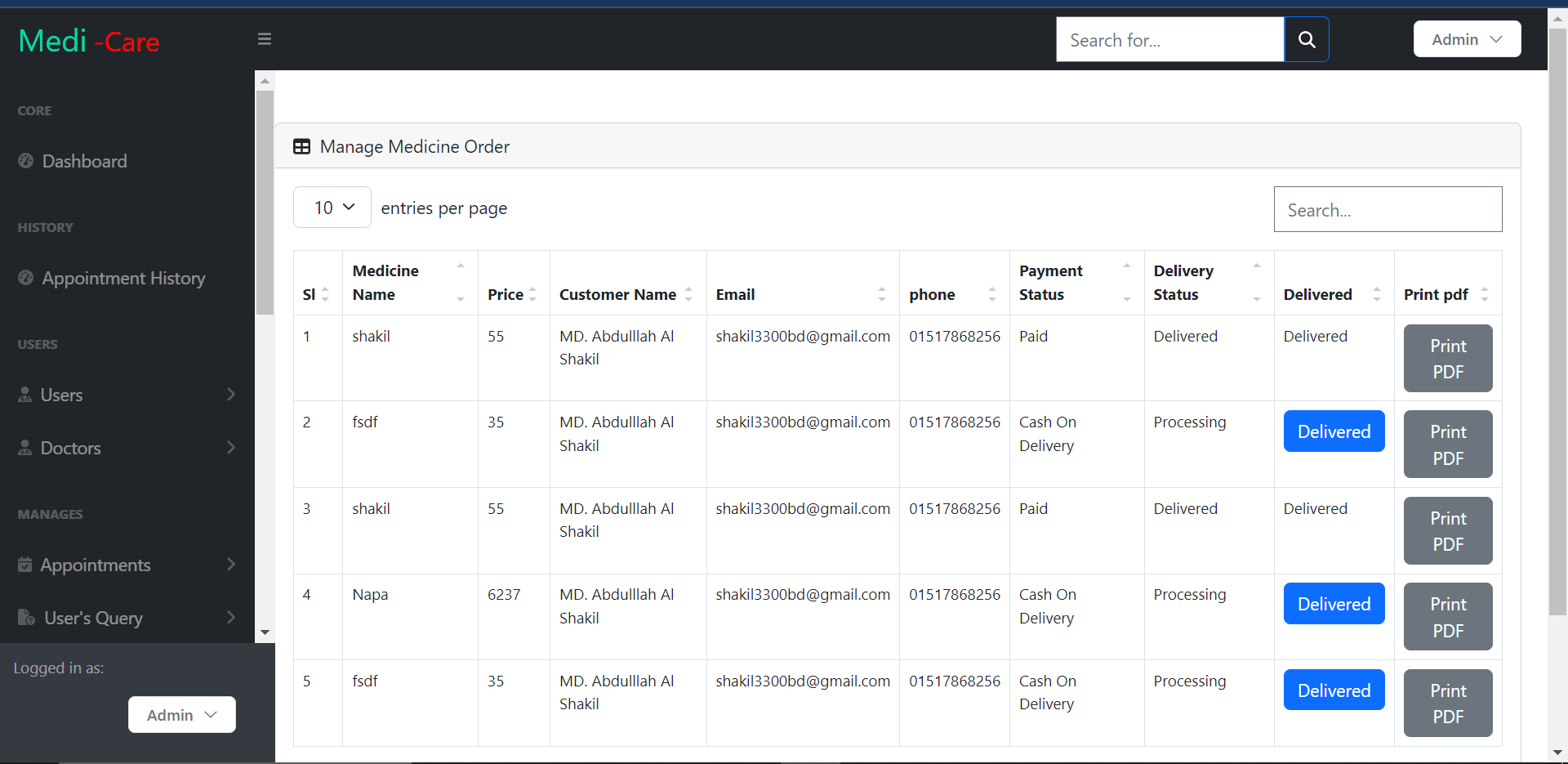Click the Users person icon
The image size is (1568, 764).
[25, 395]
